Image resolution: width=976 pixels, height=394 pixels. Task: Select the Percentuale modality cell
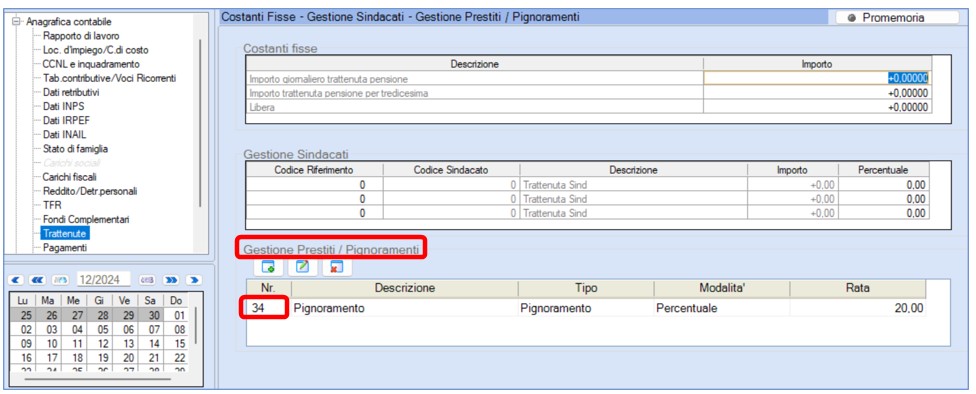721,308
